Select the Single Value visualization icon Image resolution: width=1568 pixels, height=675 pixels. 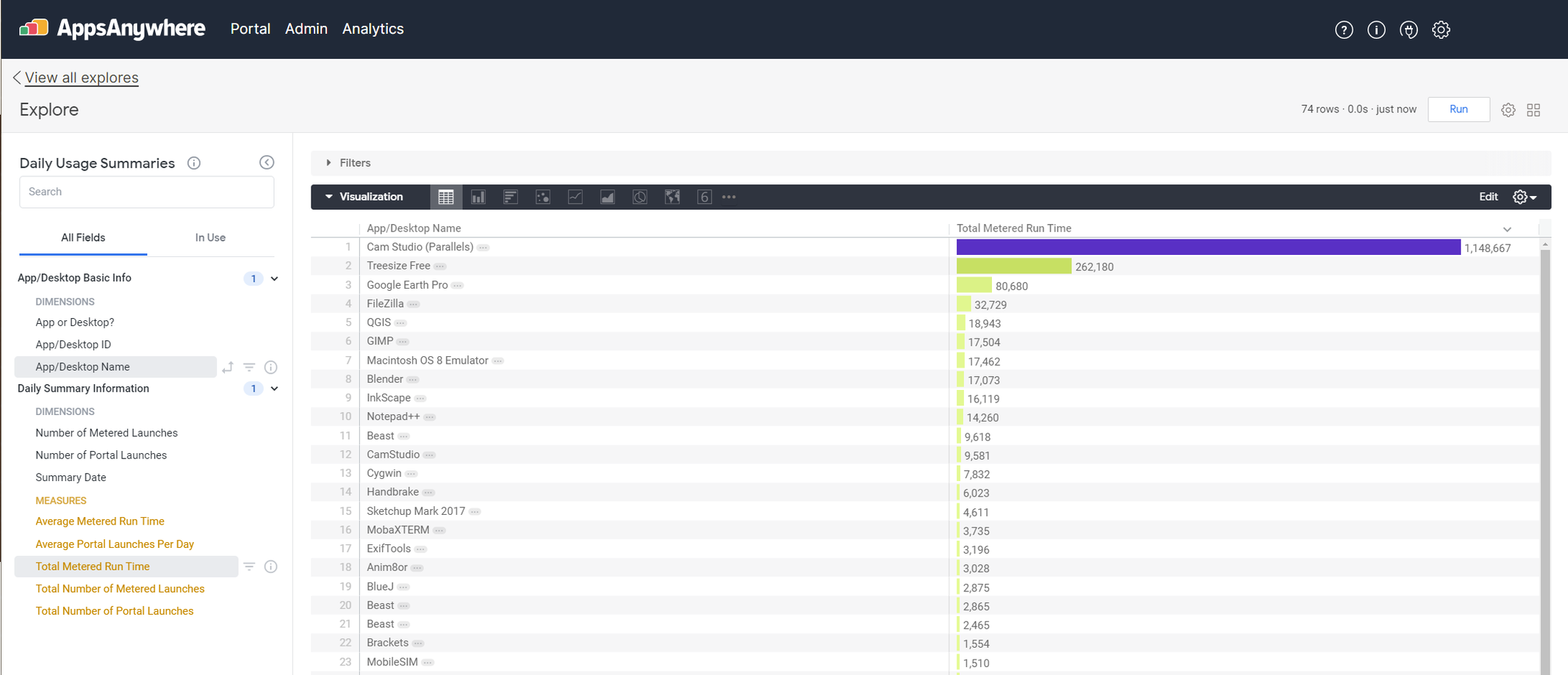click(x=705, y=197)
